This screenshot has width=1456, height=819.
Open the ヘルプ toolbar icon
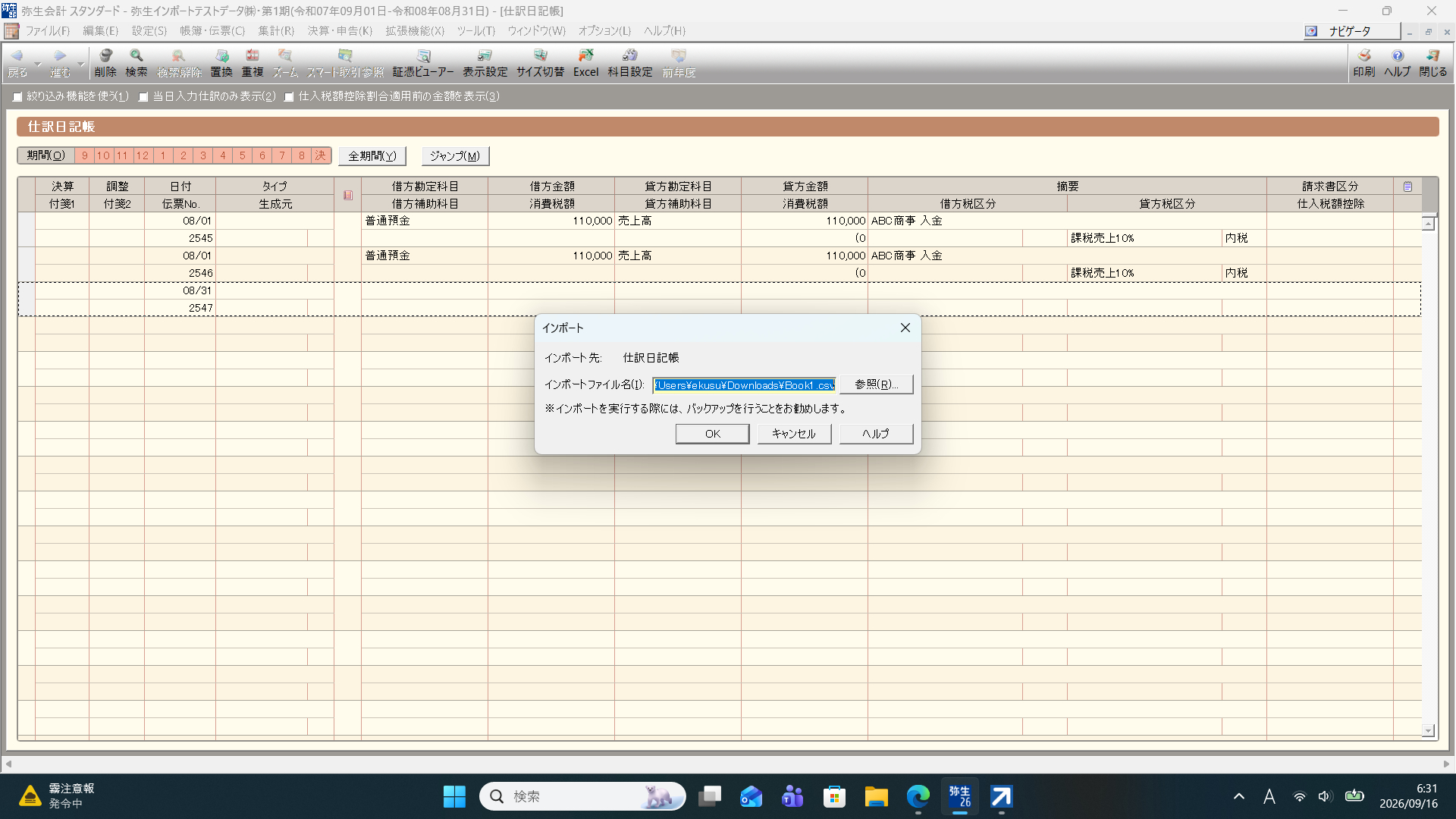[1397, 63]
